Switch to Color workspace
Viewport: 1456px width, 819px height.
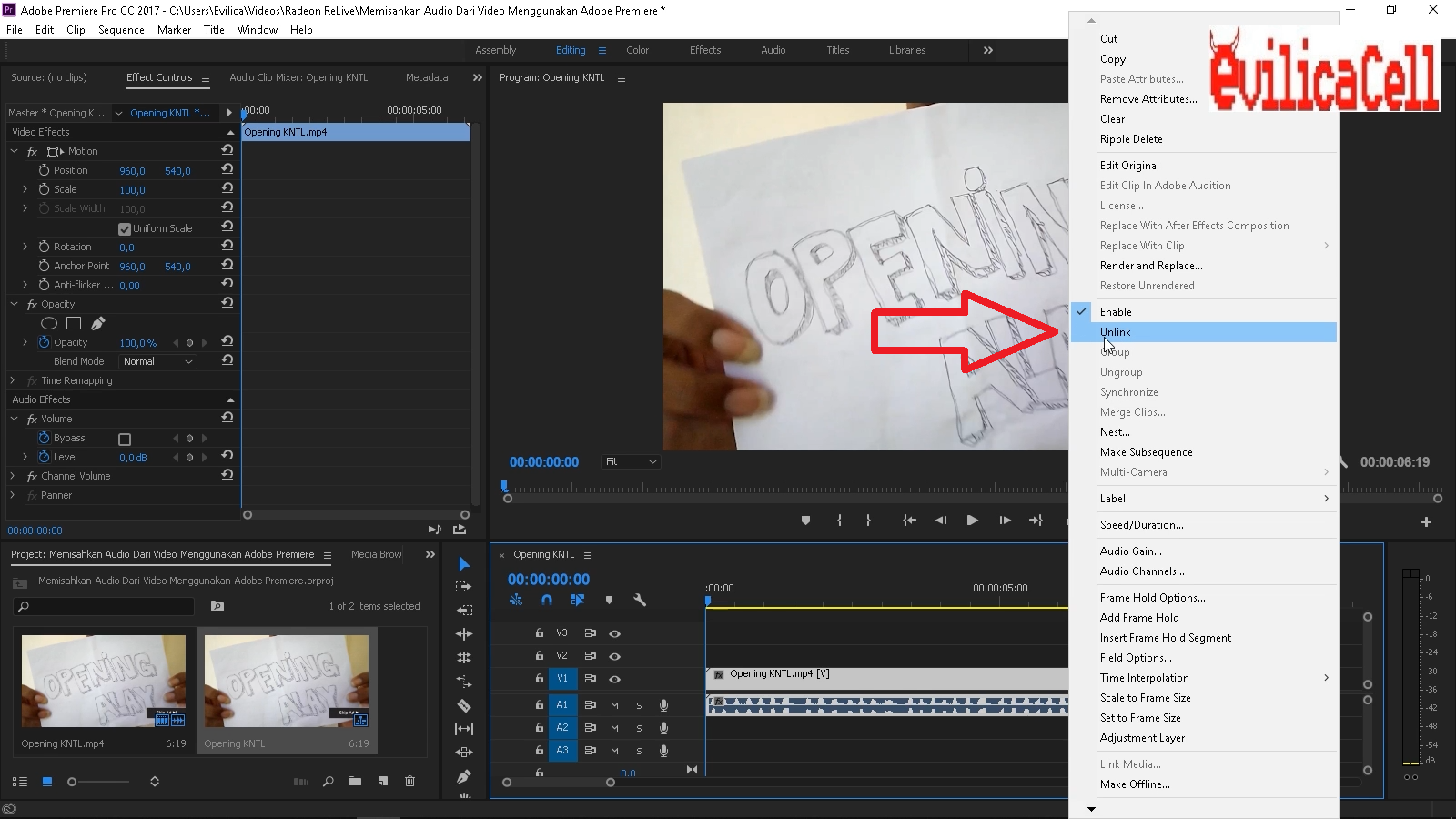[637, 50]
